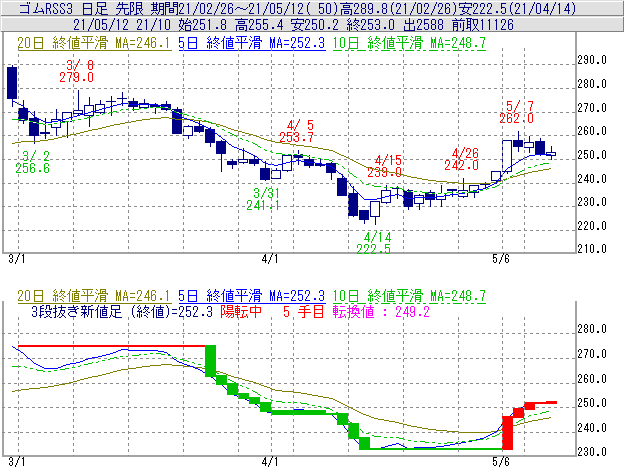Click the 3段抜き新値足 (終値)=252.3 label
624x473 pixels.
(122, 311)
